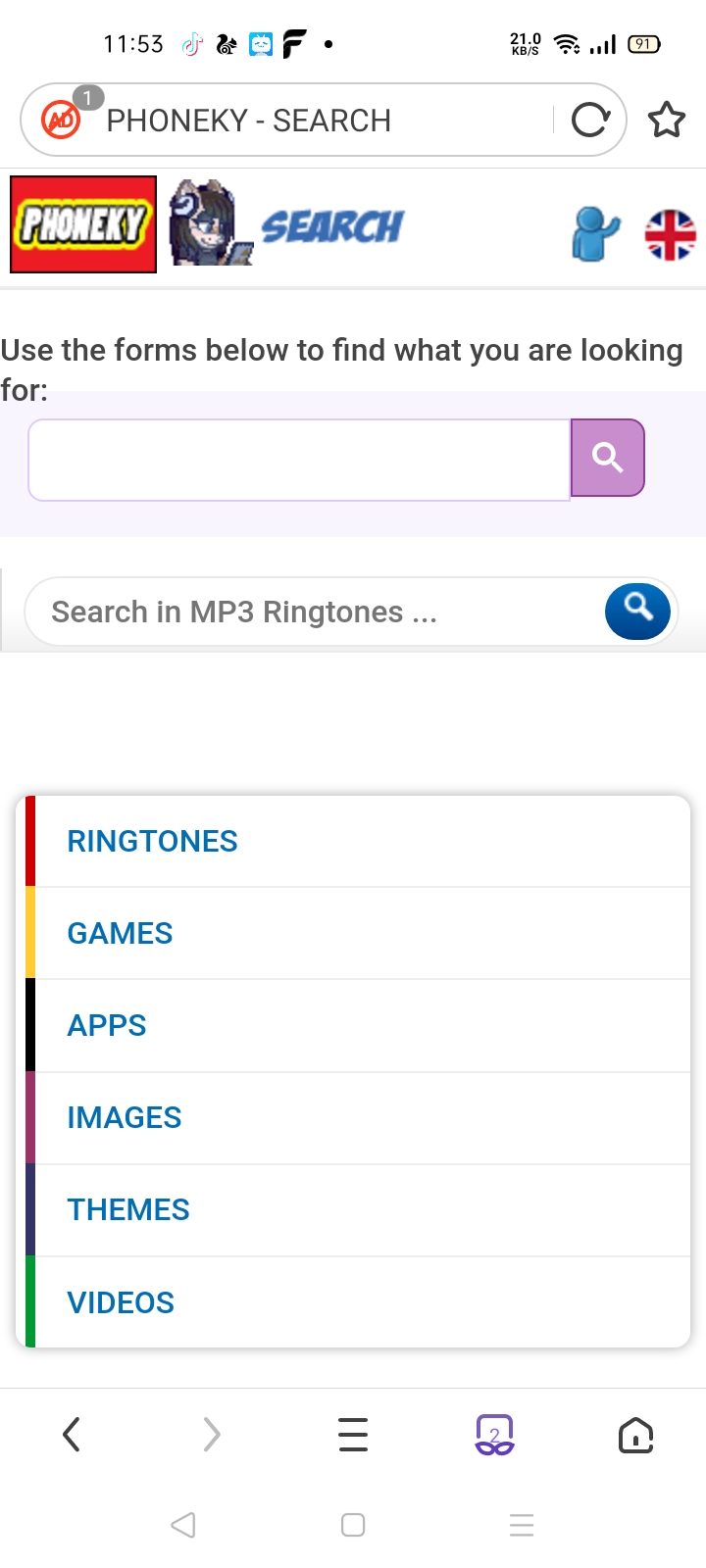
Task: Open the browser hamburger menu
Action: (353, 1436)
